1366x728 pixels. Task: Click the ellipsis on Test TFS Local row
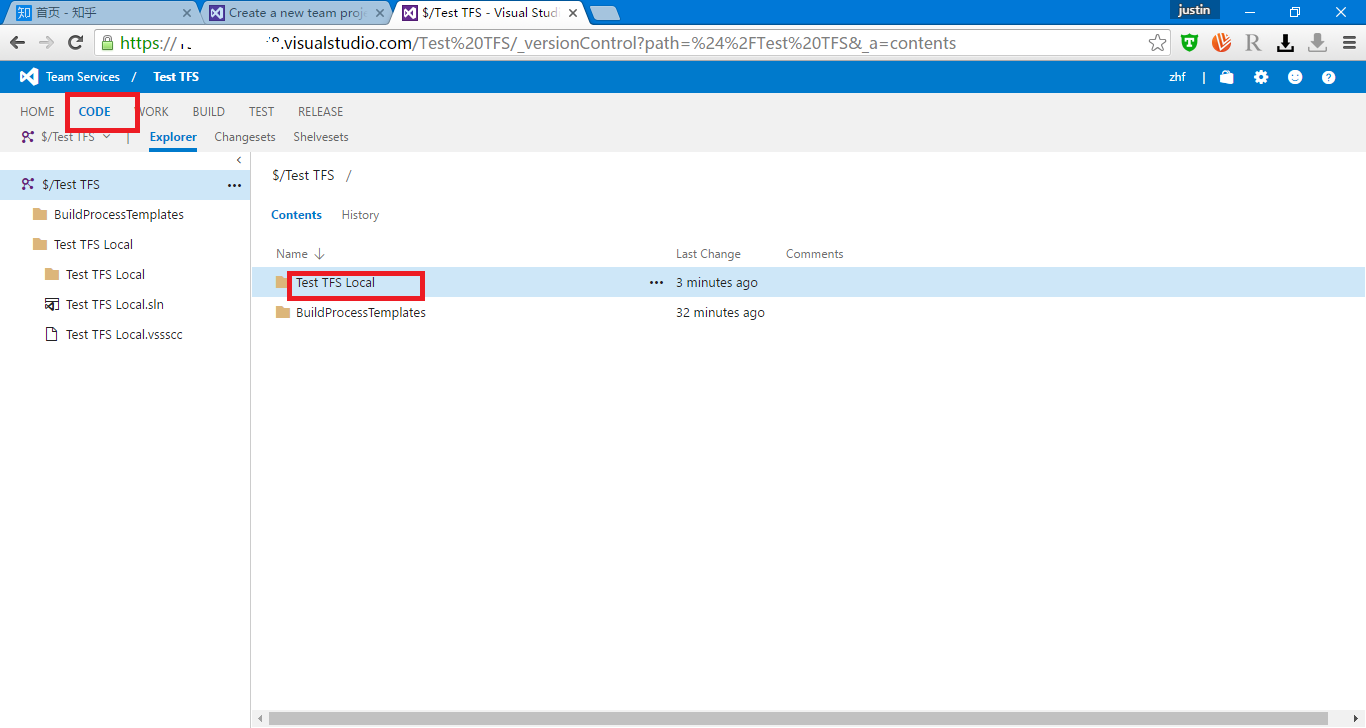coord(657,282)
